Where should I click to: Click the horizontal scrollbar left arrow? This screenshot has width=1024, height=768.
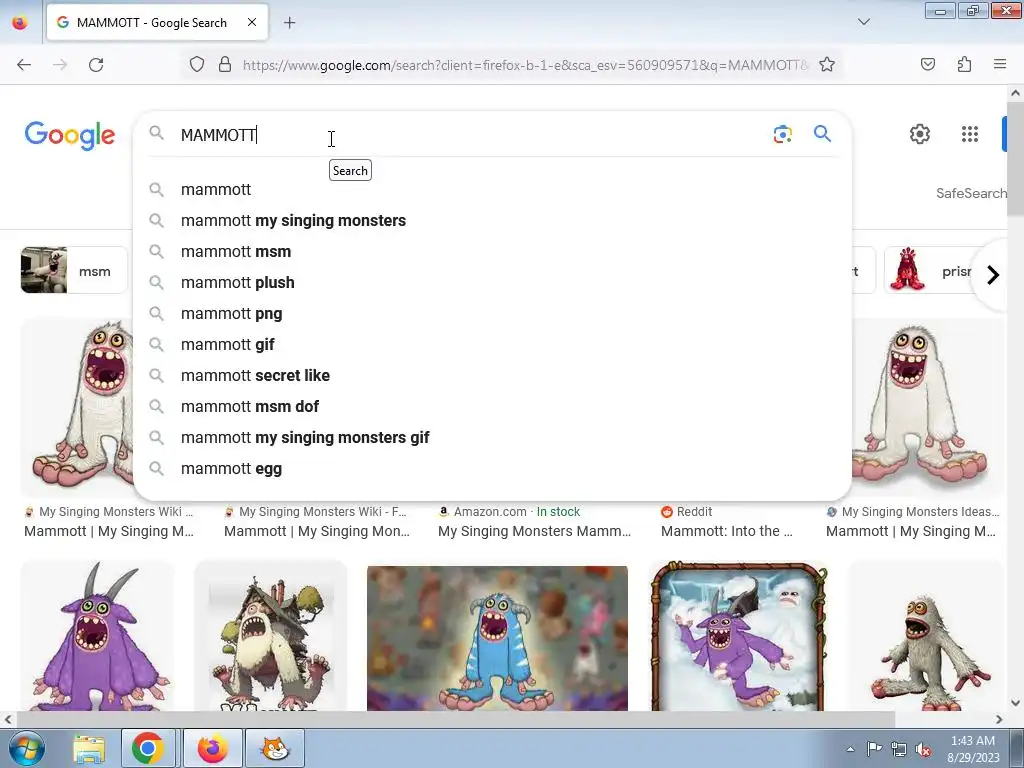[7, 719]
